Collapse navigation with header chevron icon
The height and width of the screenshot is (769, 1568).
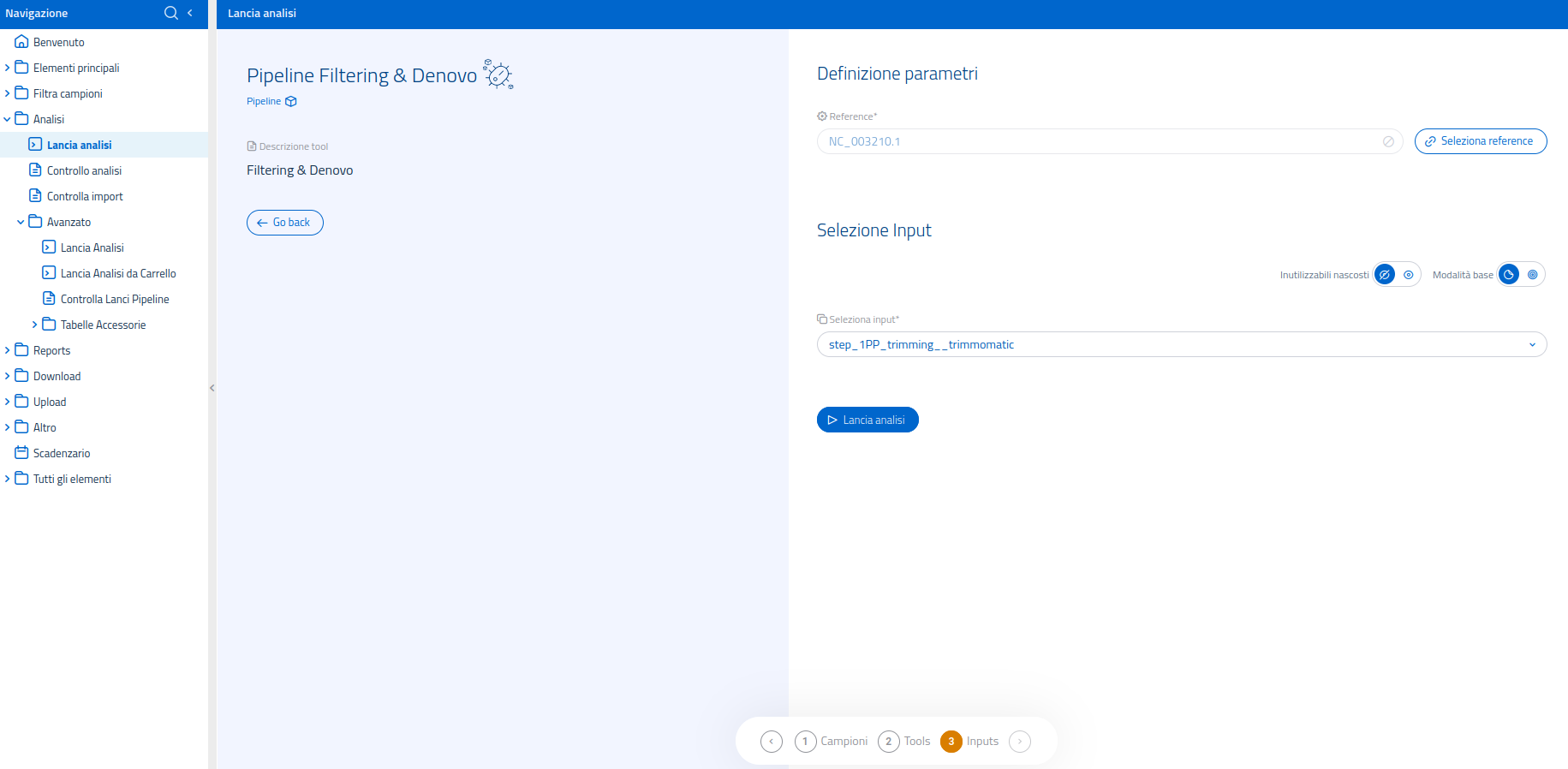pos(190,13)
